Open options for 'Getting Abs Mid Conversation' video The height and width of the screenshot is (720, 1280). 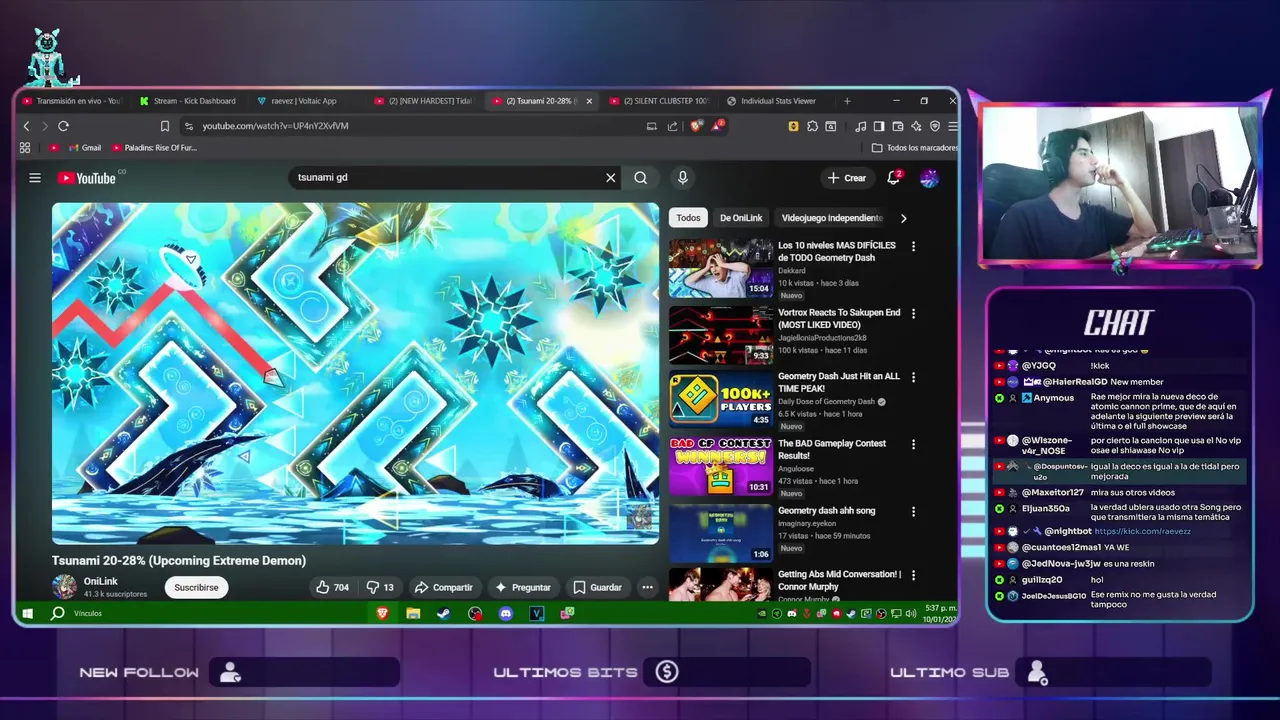[x=913, y=575]
